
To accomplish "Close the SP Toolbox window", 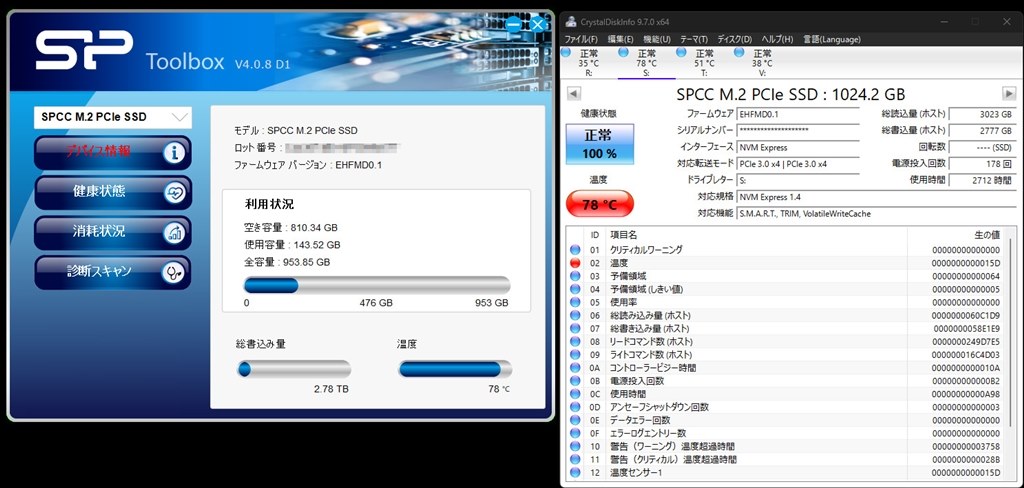I will point(537,25).
